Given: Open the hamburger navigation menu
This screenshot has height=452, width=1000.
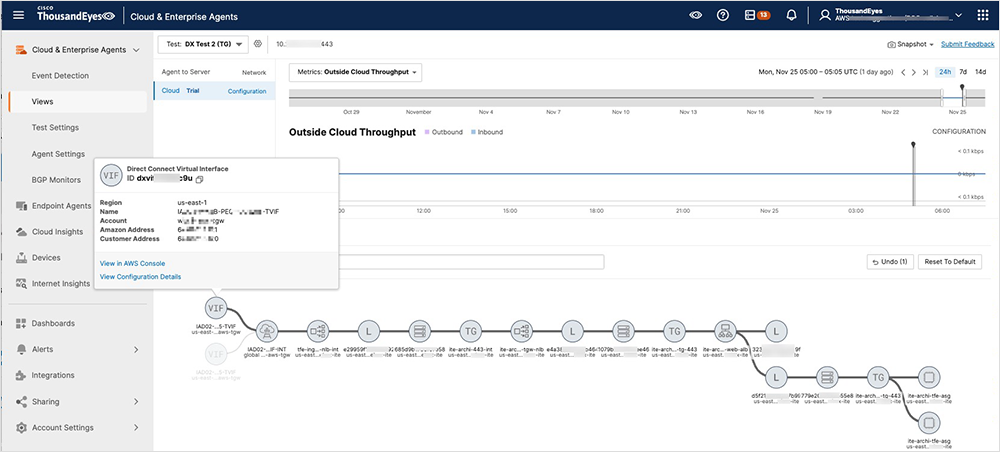Looking at the screenshot, I should [x=18, y=15].
